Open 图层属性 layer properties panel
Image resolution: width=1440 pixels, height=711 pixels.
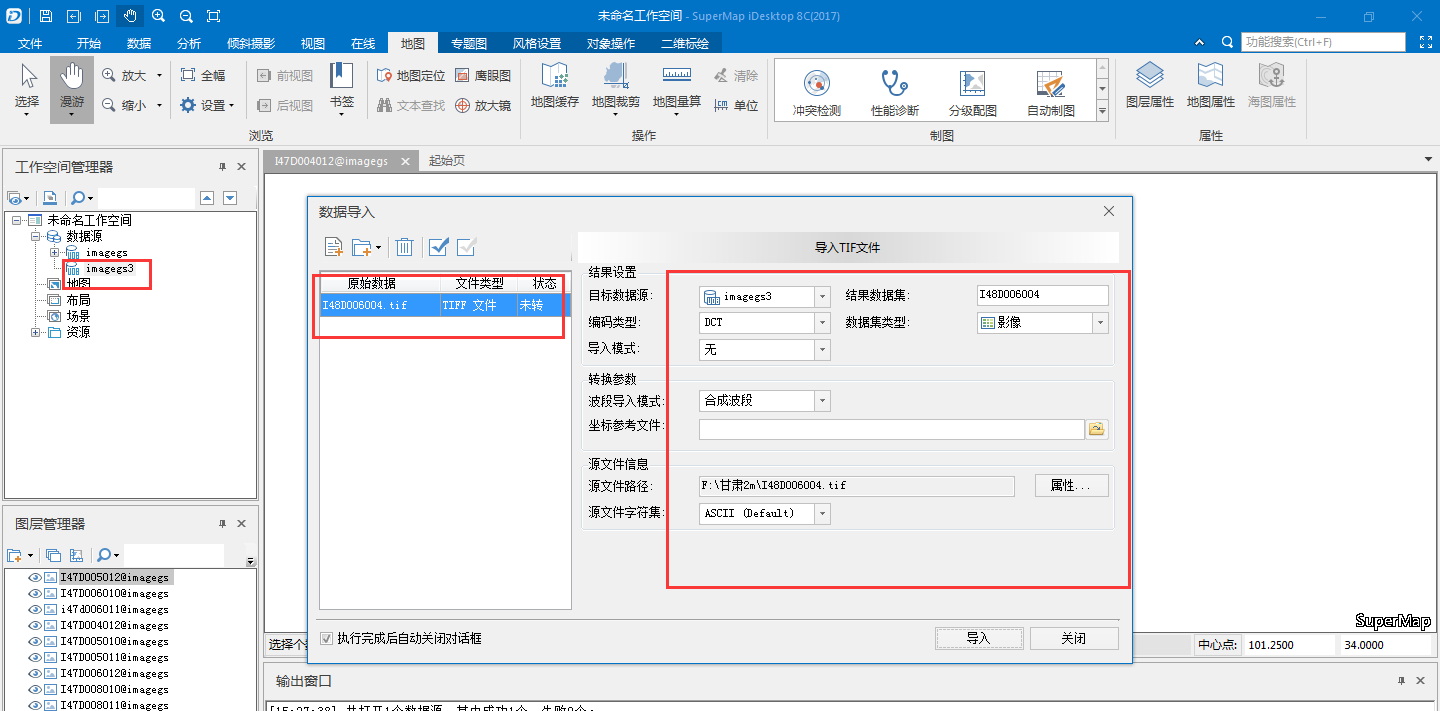[x=1150, y=86]
